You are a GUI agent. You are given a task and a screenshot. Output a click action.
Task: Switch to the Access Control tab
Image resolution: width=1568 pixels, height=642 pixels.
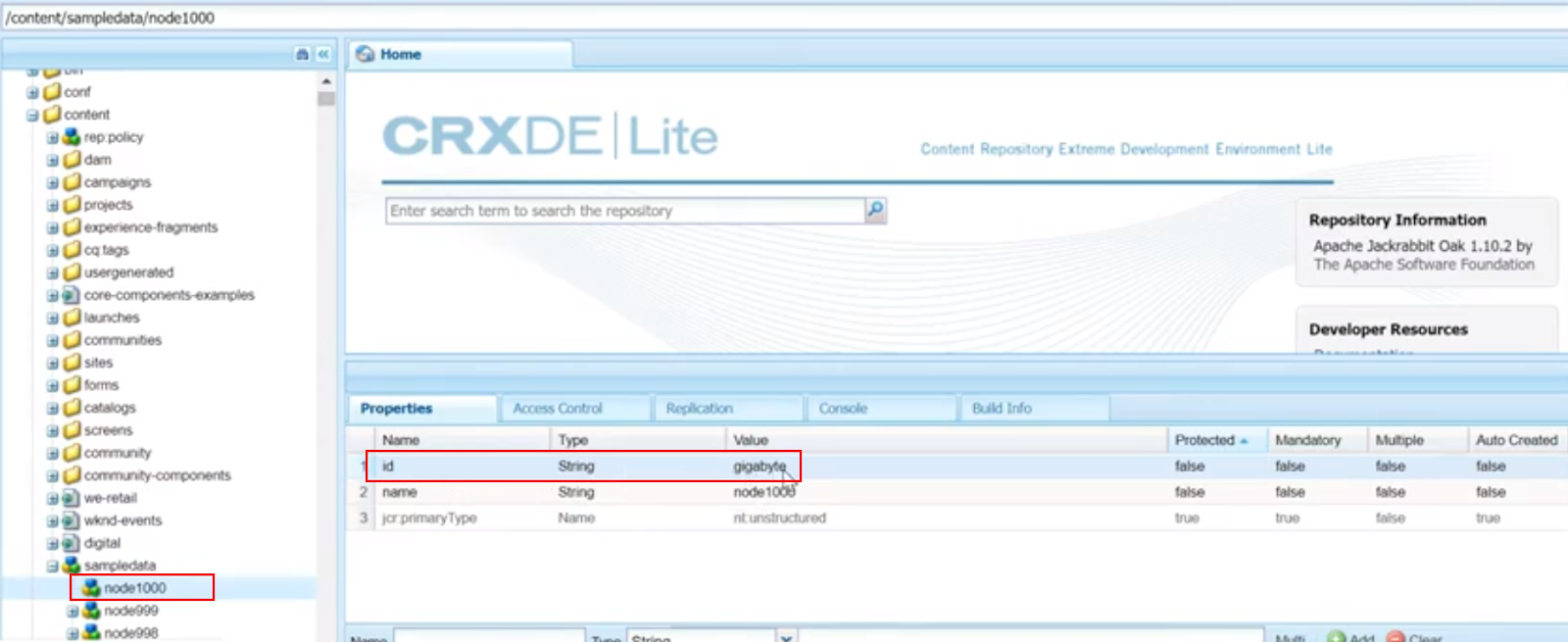coord(575,408)
